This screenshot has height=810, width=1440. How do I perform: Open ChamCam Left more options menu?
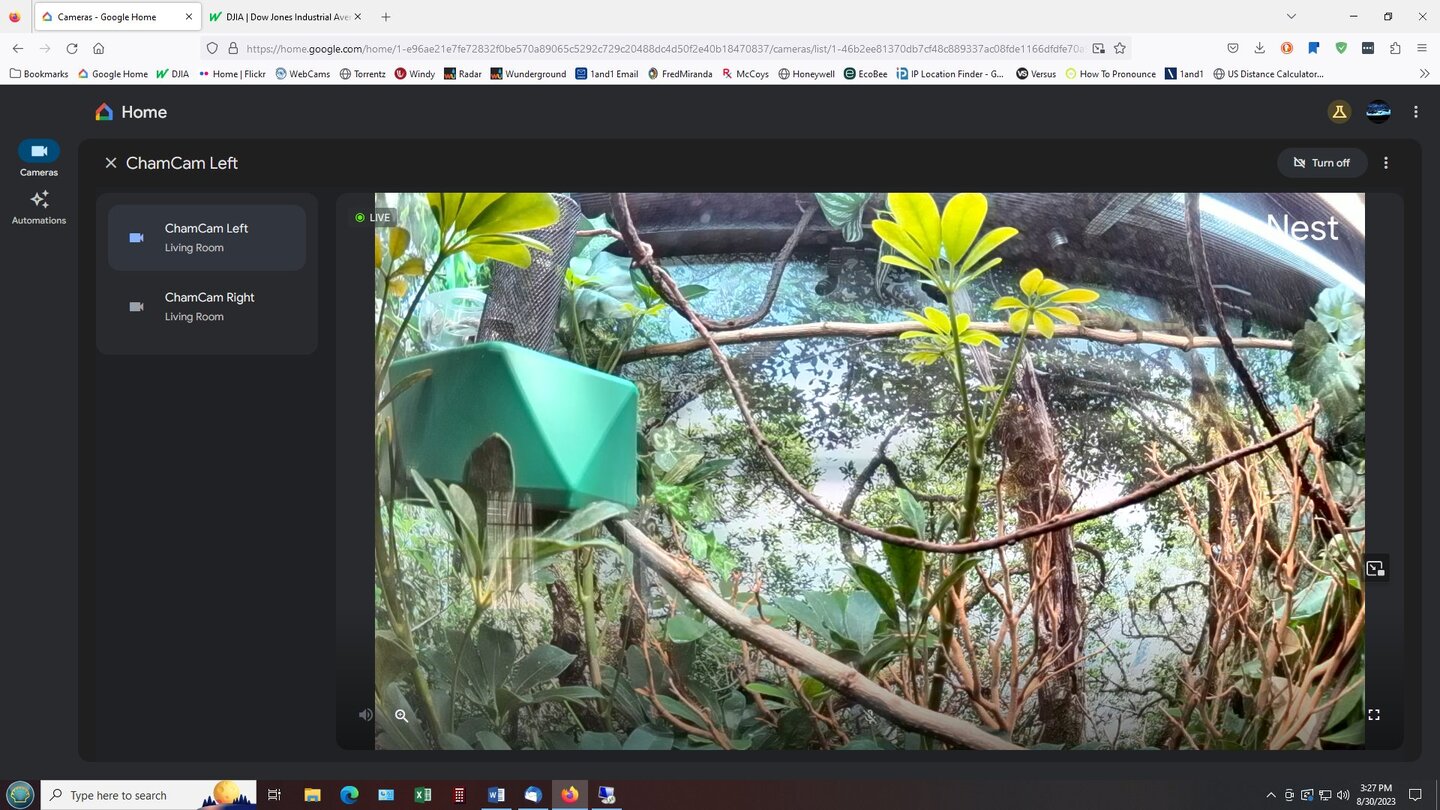pyautogui.click(x=1386, y=163)
